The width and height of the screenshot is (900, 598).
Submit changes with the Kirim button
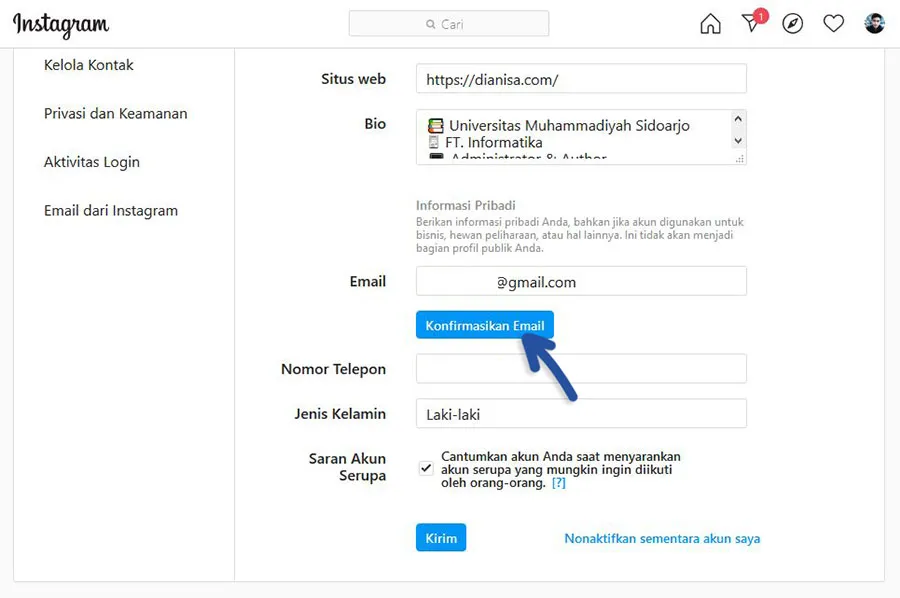point(441,537)
